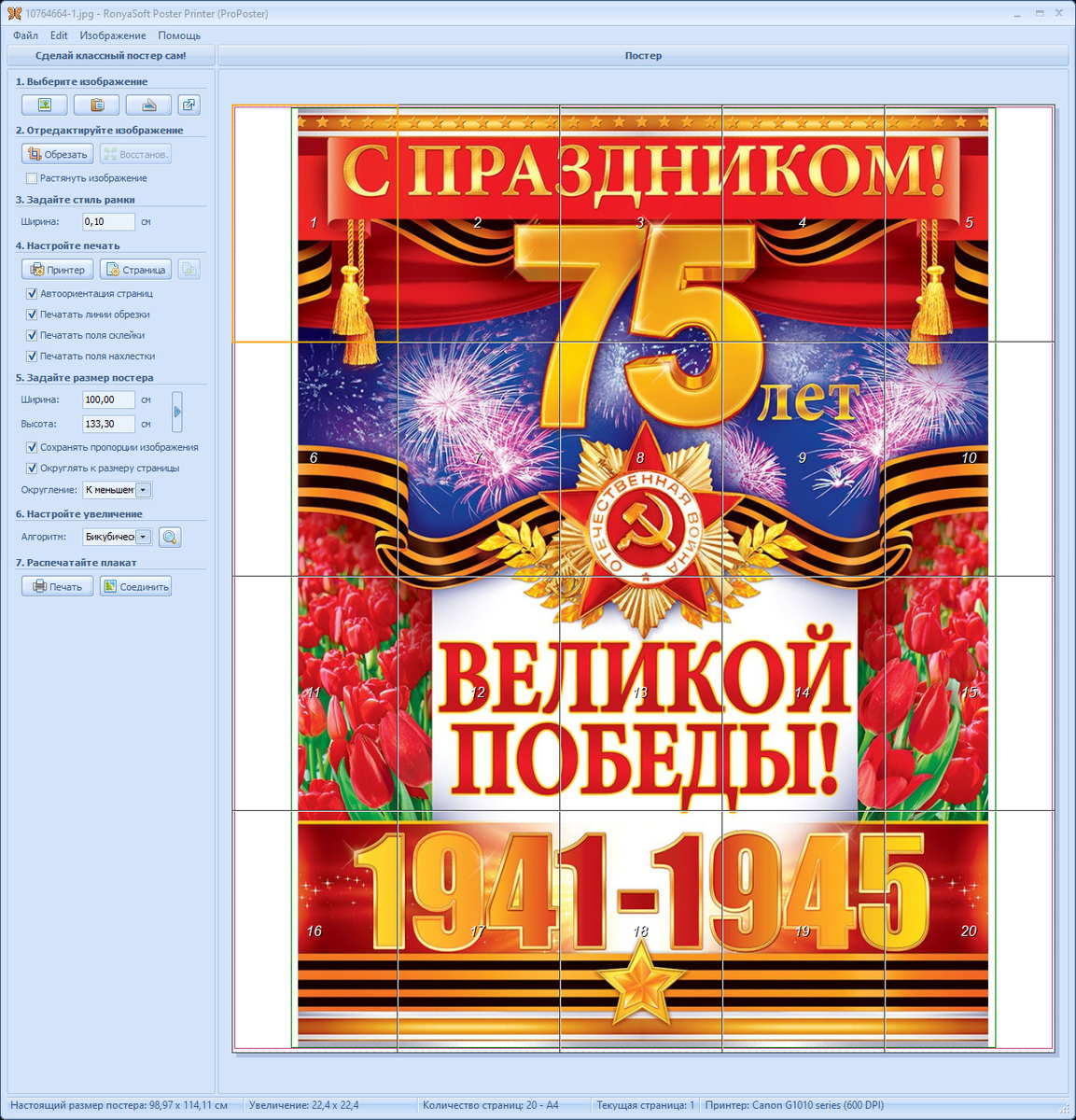Screen dimensions: 1076x1120
Task: Open the Изображение menu
Action: (113, 35)
